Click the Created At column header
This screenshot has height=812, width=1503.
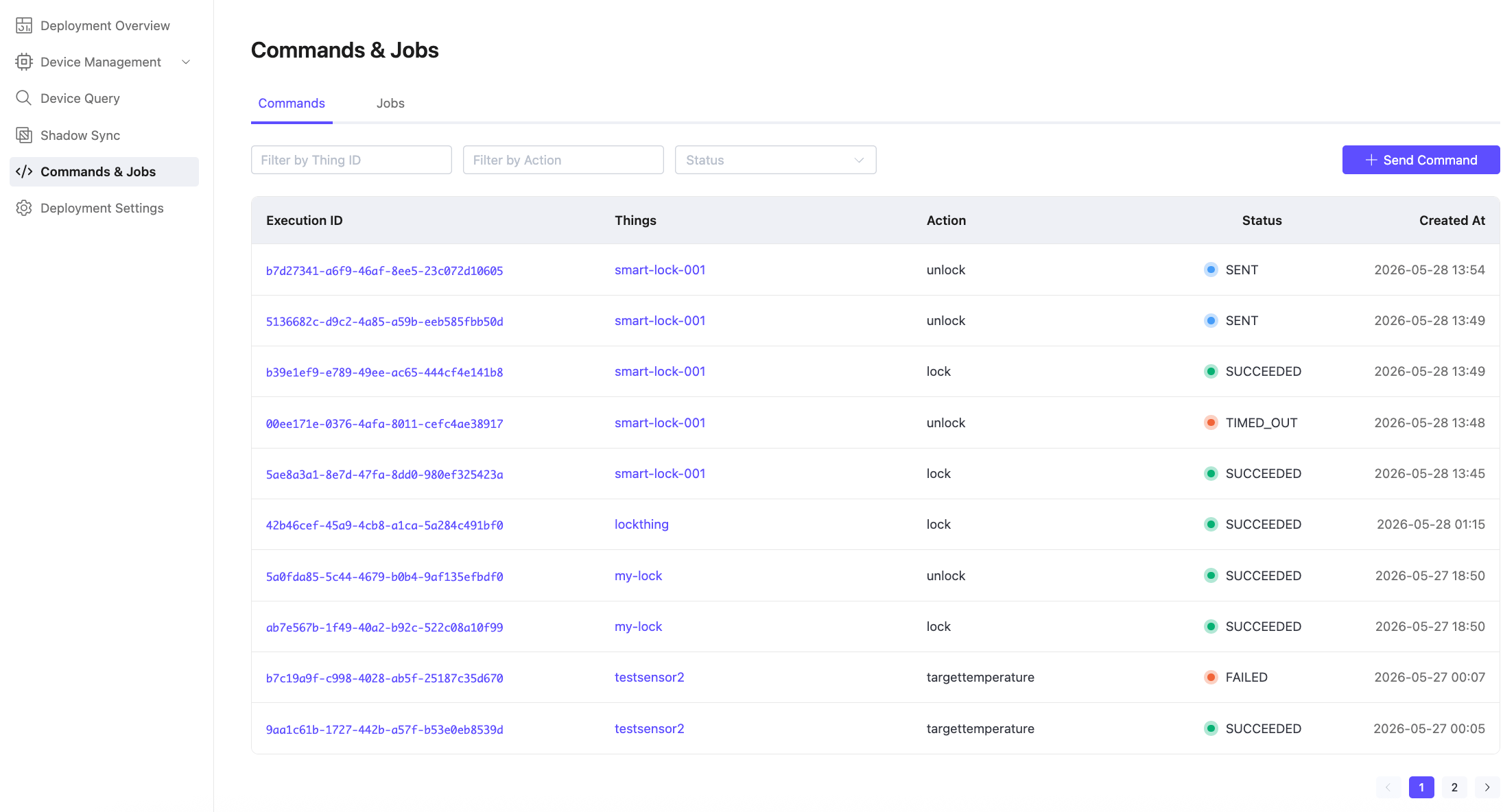1452,220
